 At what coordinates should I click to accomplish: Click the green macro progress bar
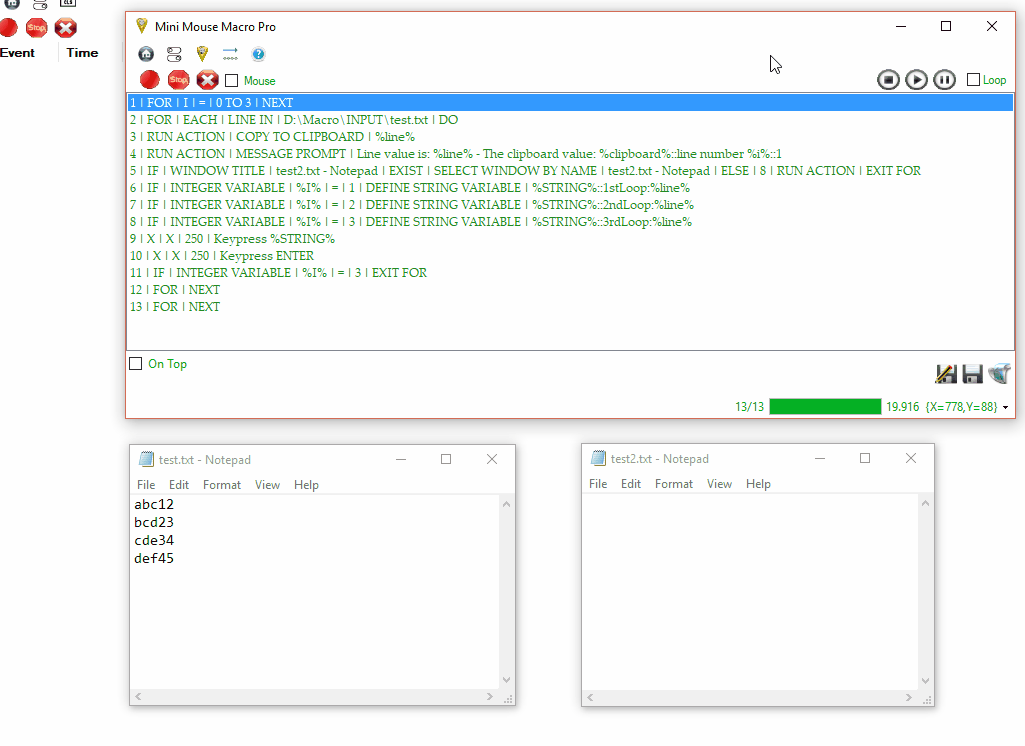coord(825,407)
